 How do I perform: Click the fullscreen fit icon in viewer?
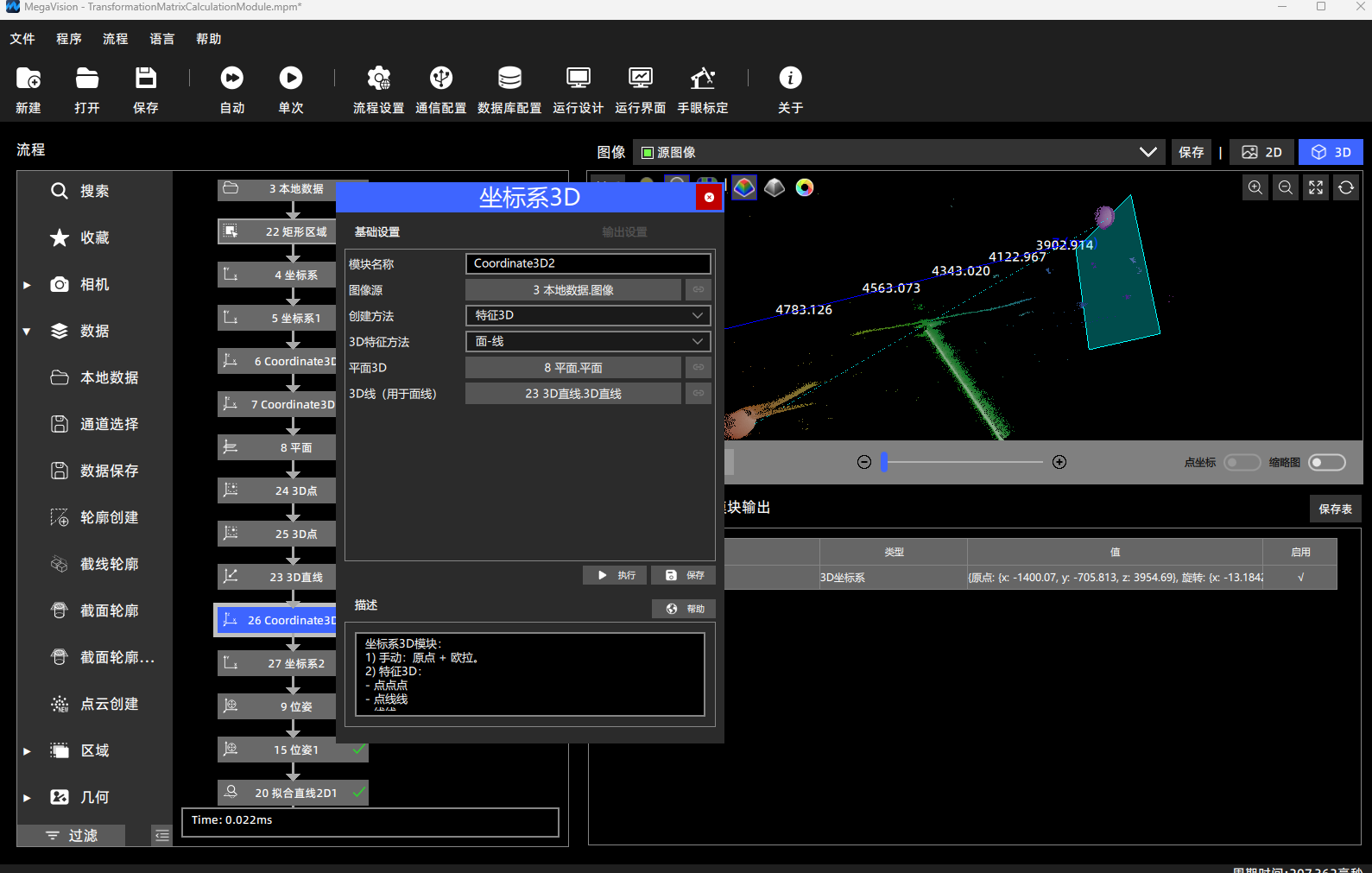pyautogui.click(x=1316, y=187)
